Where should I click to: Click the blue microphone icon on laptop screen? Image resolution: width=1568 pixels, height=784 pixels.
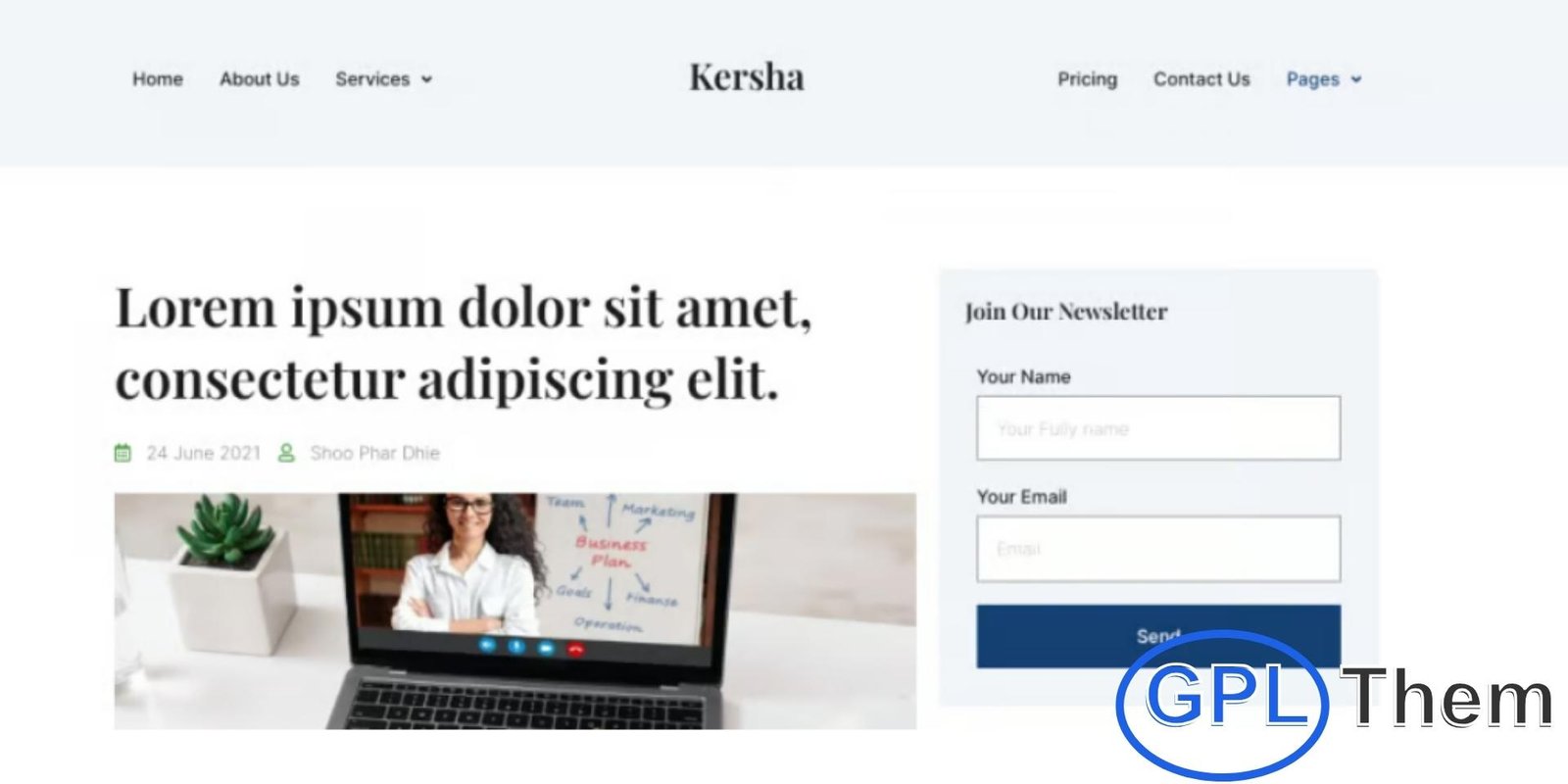pyautogui.click(x=516, y=647)
